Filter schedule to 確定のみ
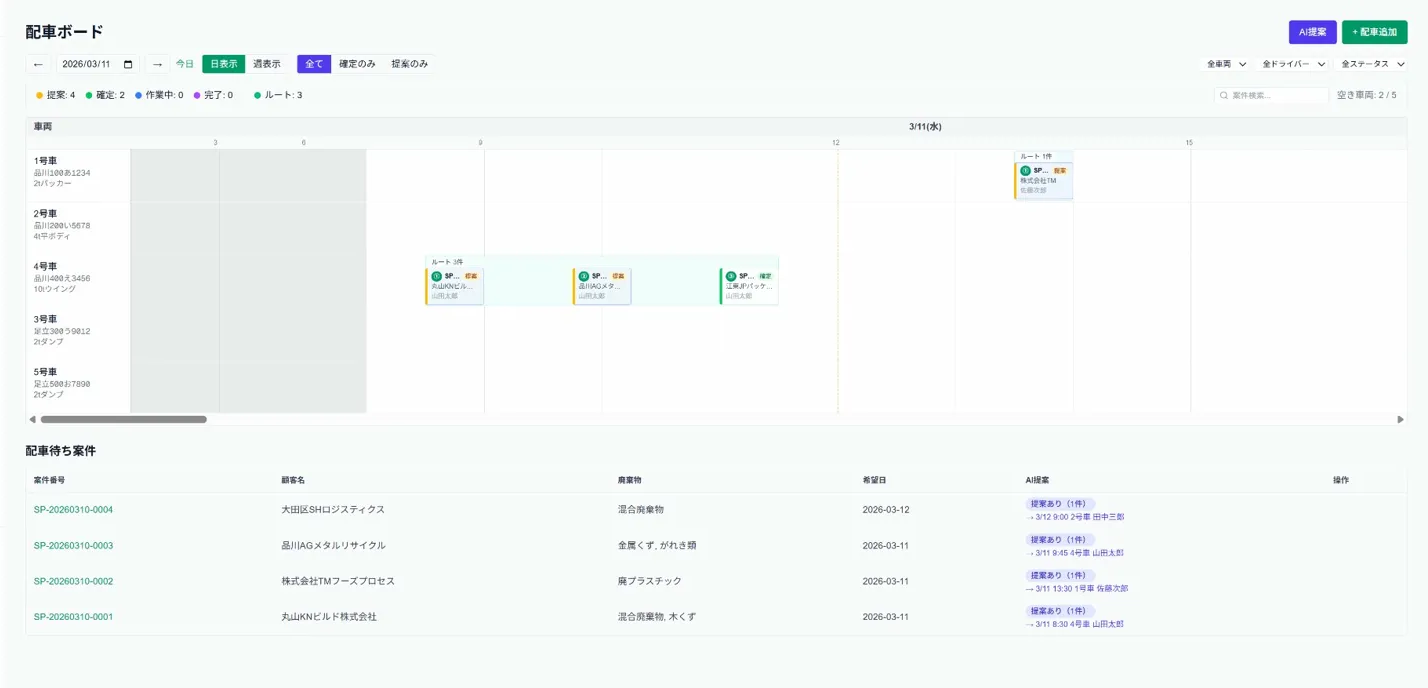The width and height of the screenshot is (1428, 688). coord(357,64)
